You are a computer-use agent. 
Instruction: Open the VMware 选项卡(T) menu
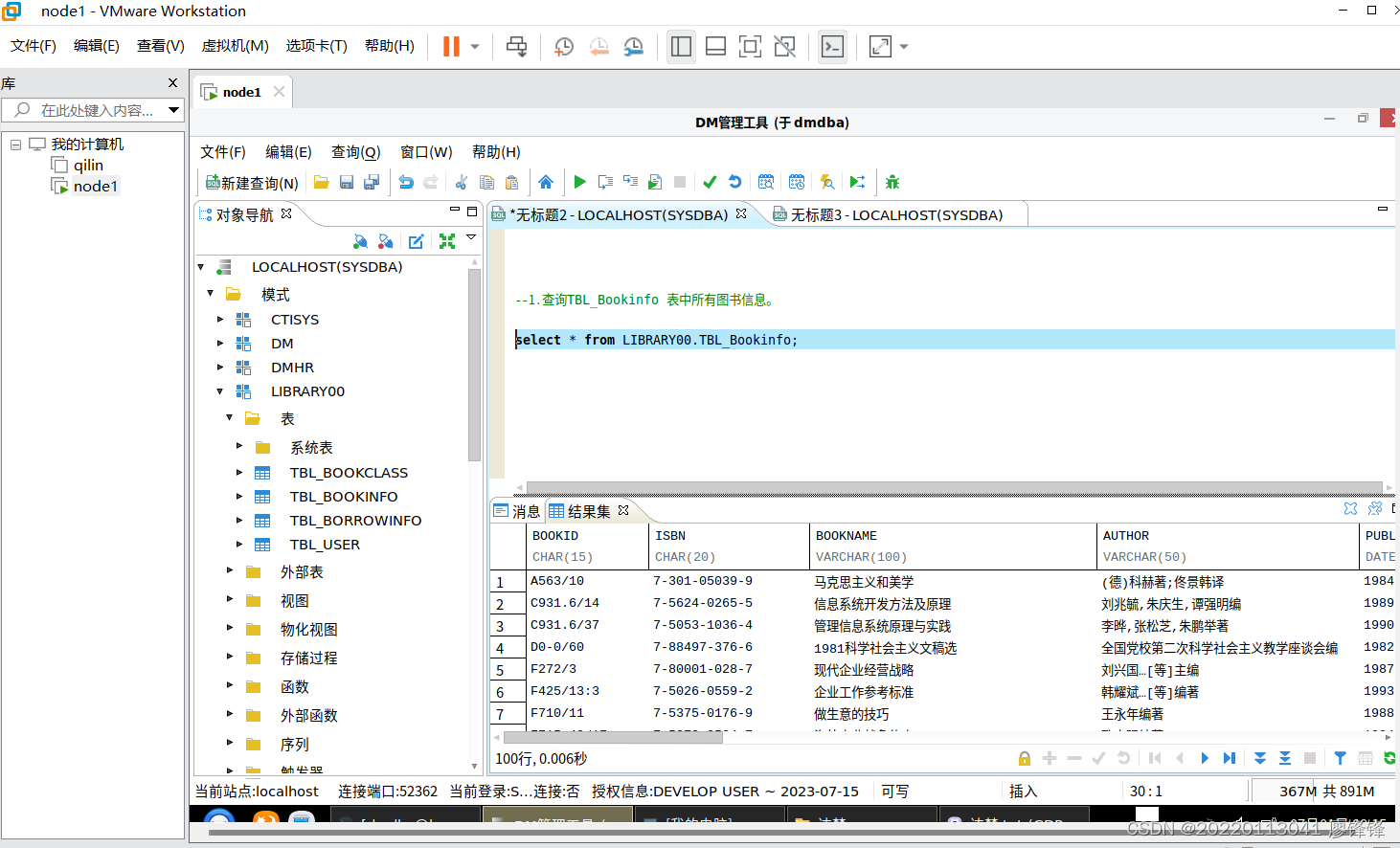click(x=316, y=46)
